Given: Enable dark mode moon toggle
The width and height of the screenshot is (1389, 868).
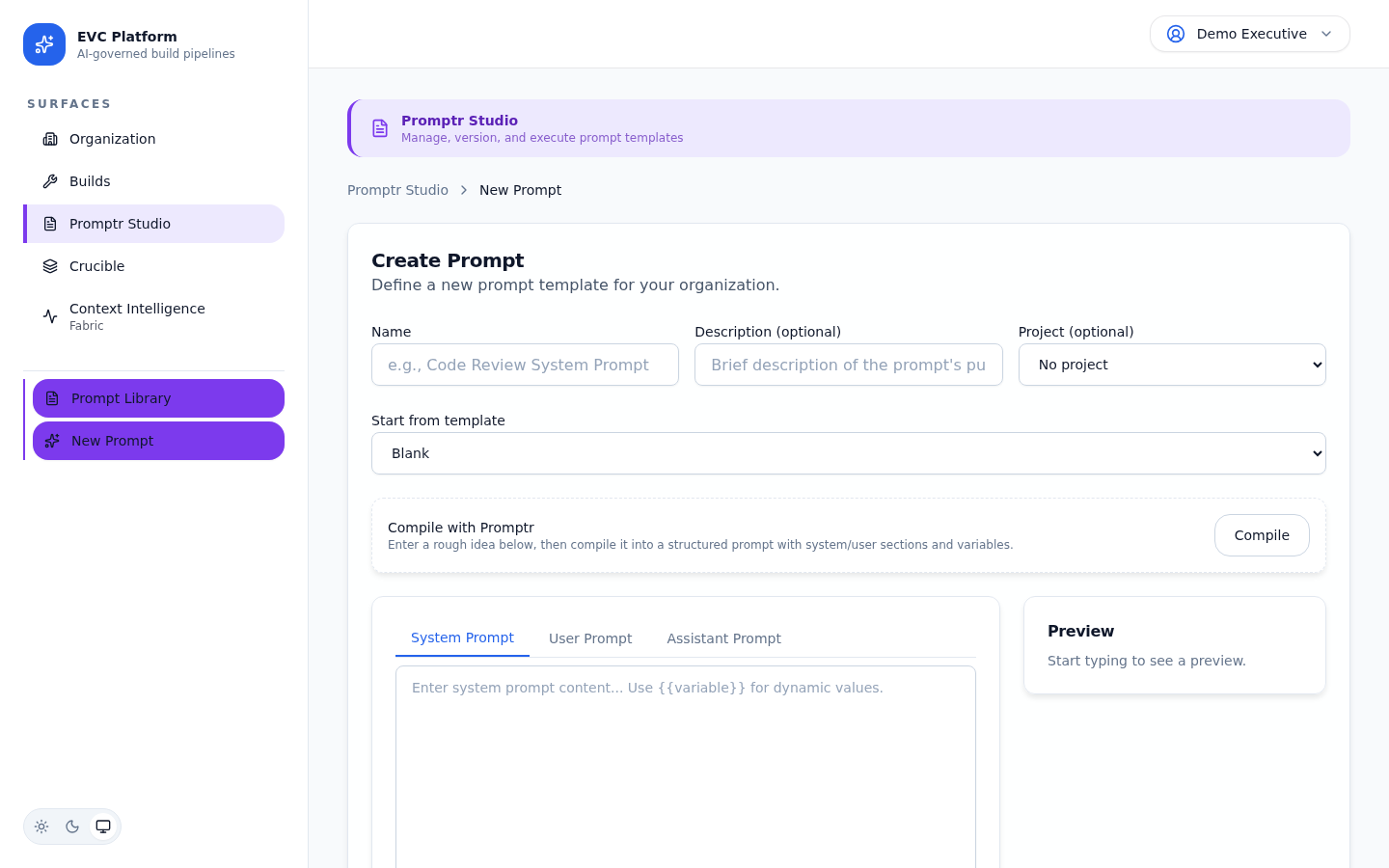Looking at the screenshot, I should coord(72,827).
